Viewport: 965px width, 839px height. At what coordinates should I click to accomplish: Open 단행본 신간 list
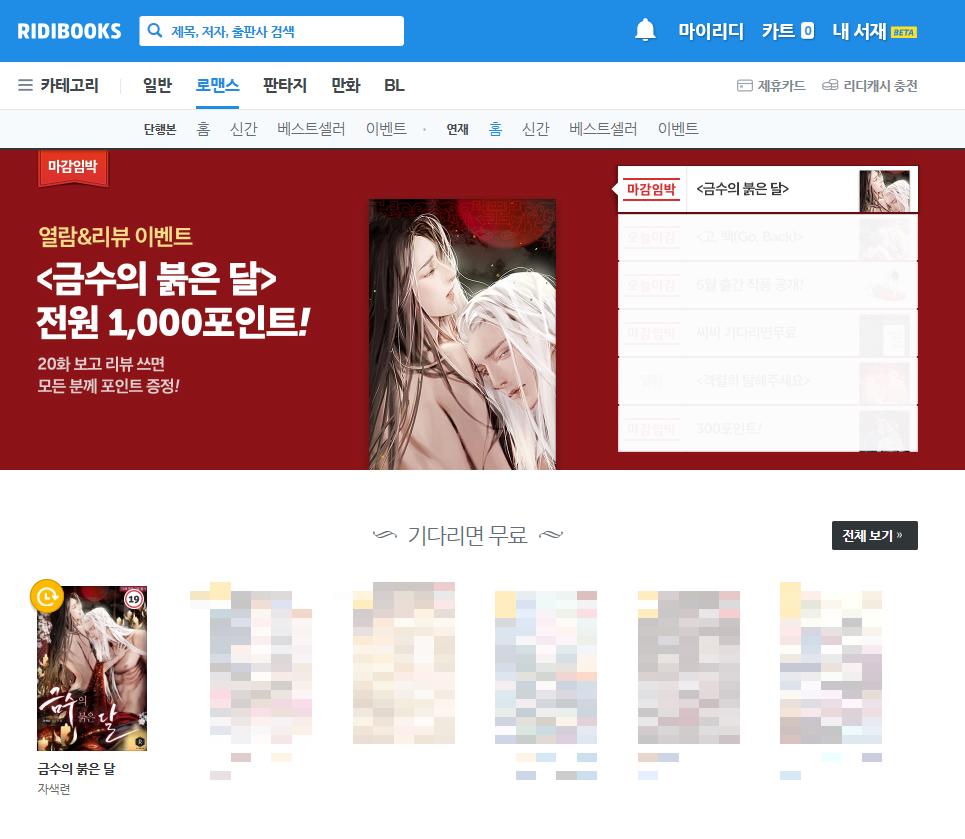pos(243,129)
